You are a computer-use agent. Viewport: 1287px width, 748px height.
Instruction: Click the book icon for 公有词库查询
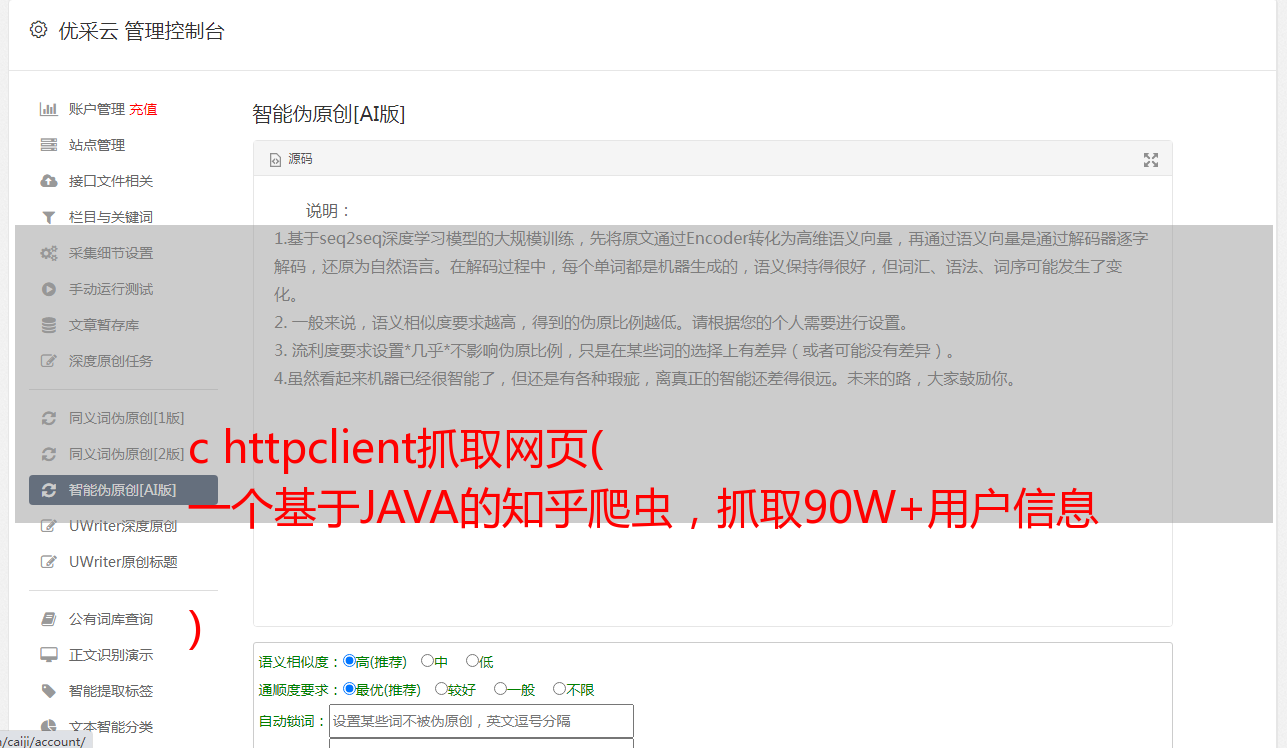[x=48, y=619]
